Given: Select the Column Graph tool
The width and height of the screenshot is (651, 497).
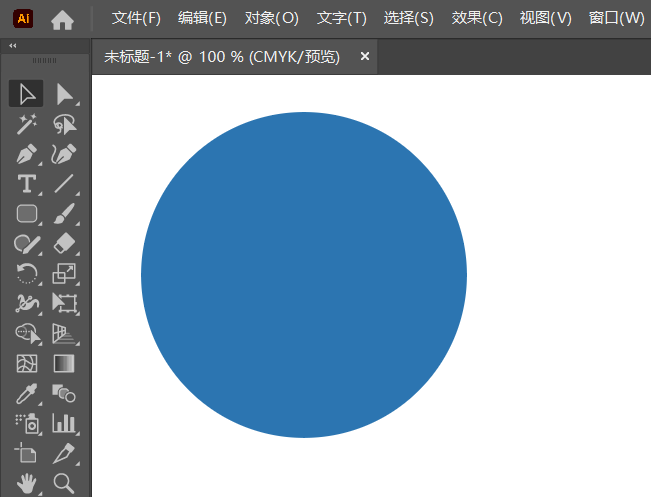Looking at the screenshot, I should [x=64, y=424].
